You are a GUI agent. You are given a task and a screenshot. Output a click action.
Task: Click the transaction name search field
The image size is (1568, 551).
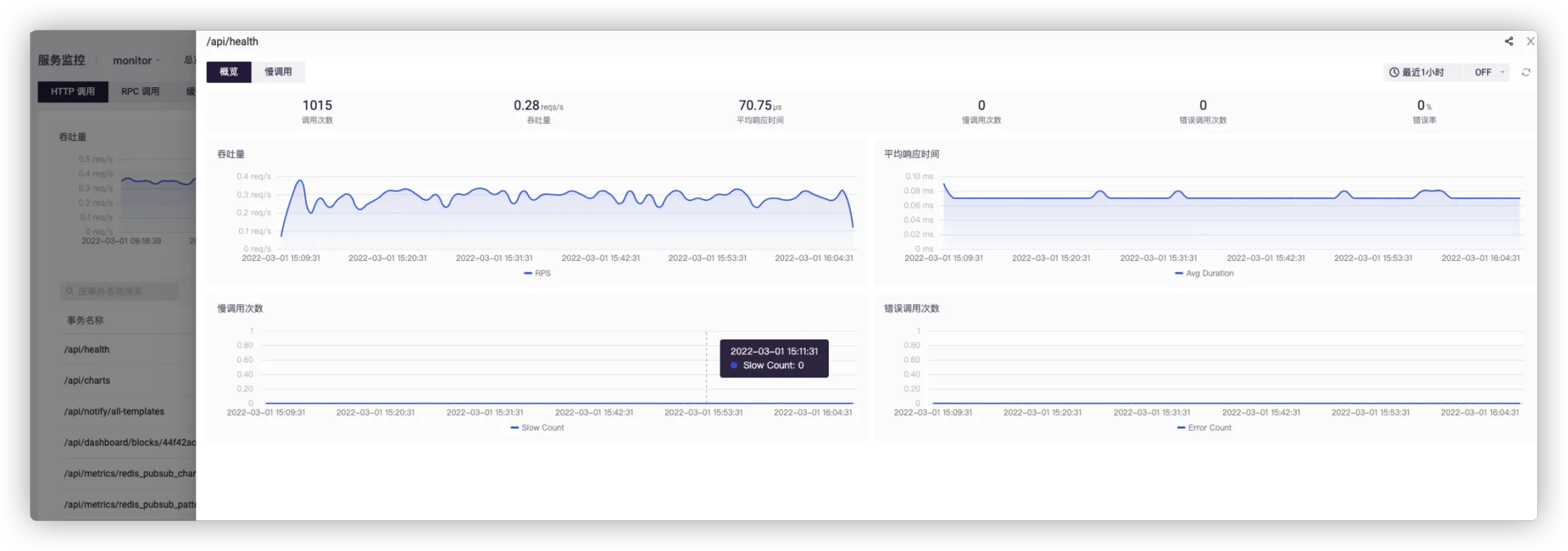pyautogui.click(x=122, y=291)
